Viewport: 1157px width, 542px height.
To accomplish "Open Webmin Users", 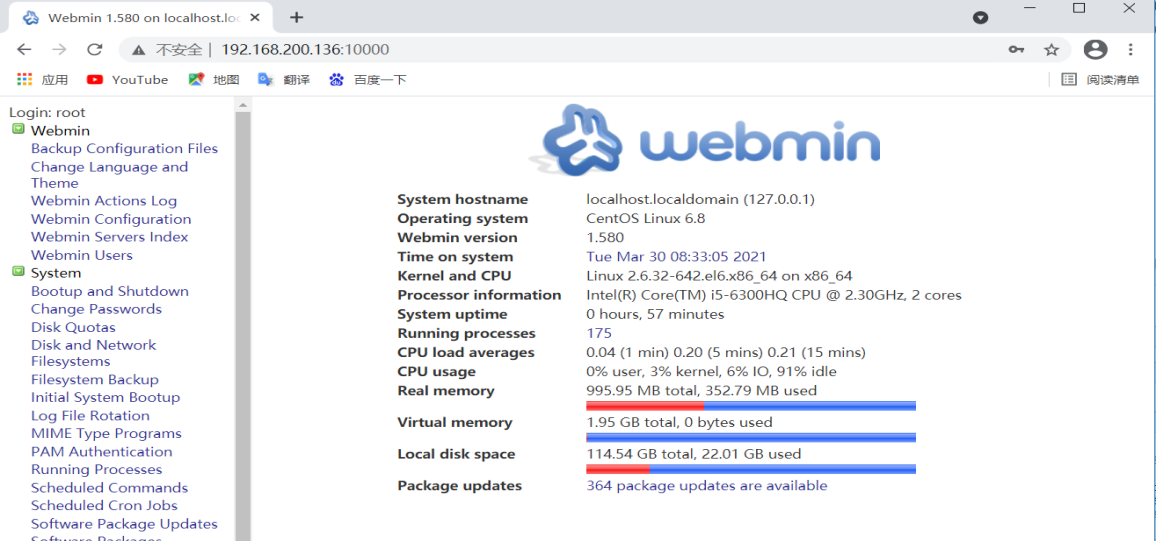I will tap(81, 255).
